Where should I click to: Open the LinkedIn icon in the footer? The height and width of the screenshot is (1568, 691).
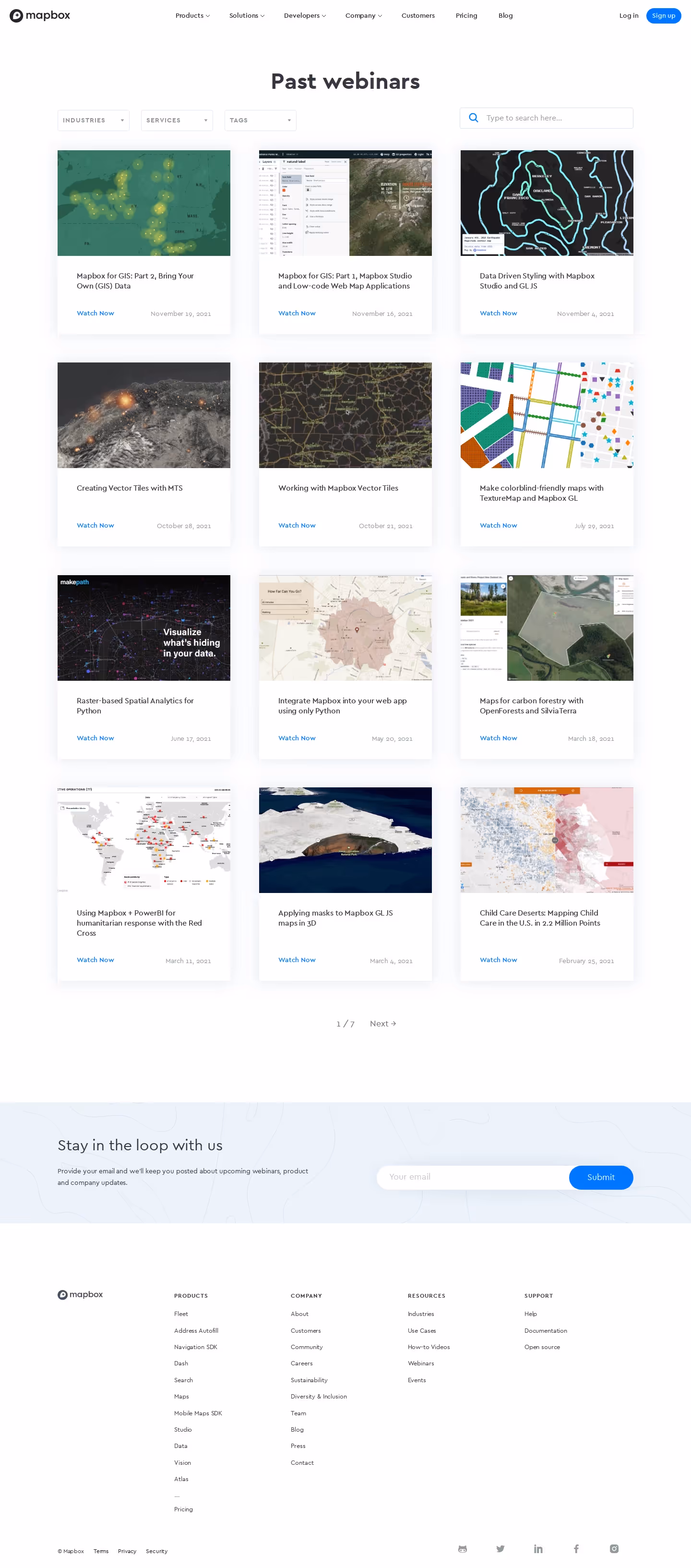538,1548
